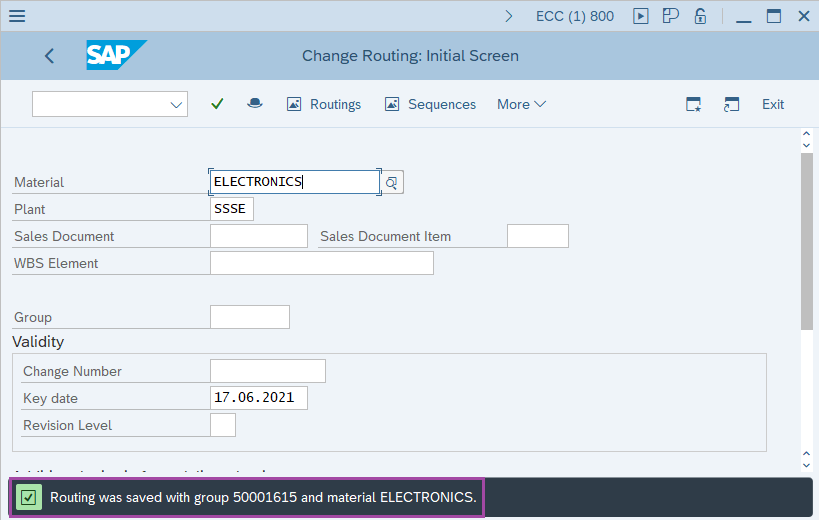This screenshot has height=520, width=819.
Task: Click the scroll up arrow at top right
Action: [x=806, y=134]
